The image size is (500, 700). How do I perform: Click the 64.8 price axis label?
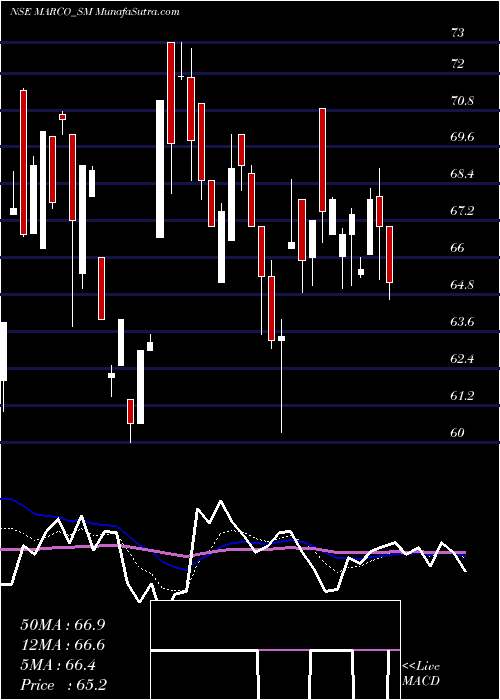[x=462, y=285]
